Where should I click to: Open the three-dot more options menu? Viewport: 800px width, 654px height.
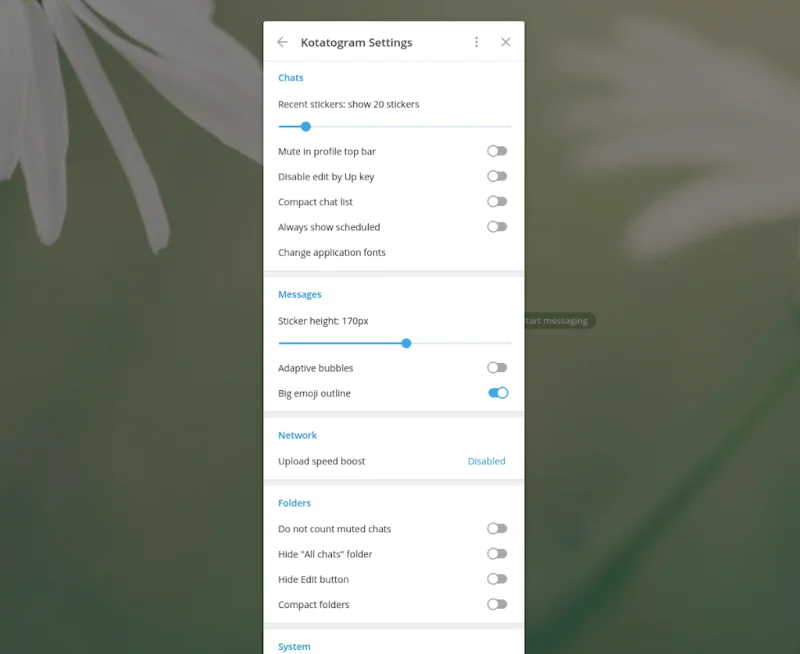477,42
